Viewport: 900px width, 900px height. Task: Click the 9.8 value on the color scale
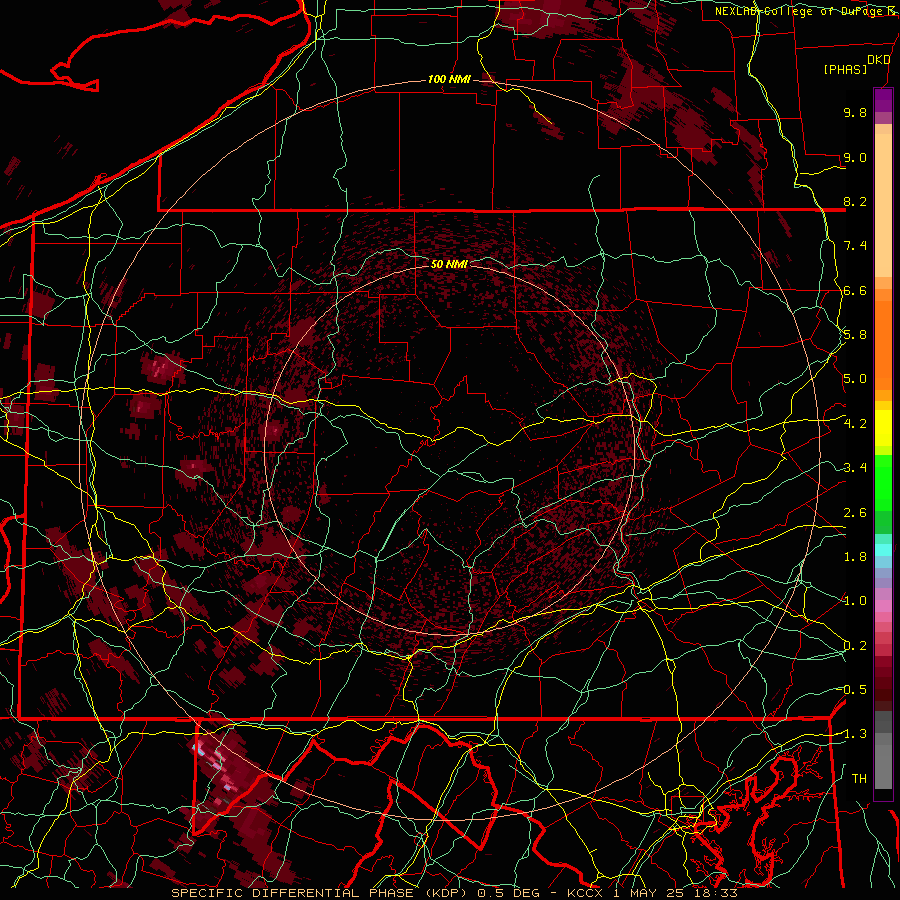[855, 112]
